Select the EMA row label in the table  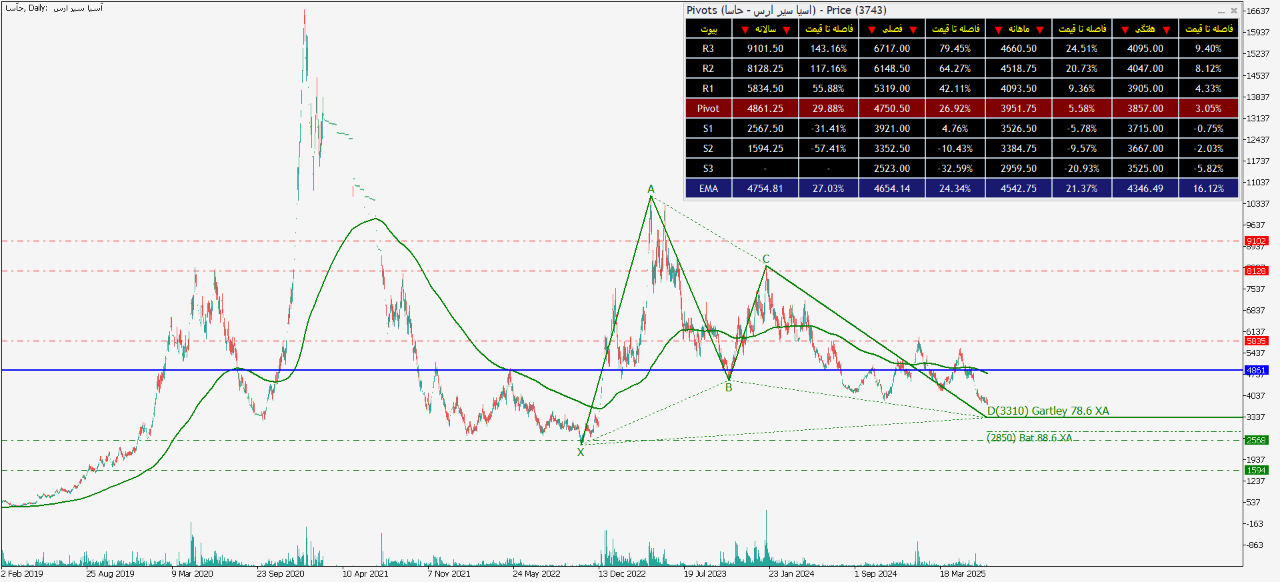708,188
